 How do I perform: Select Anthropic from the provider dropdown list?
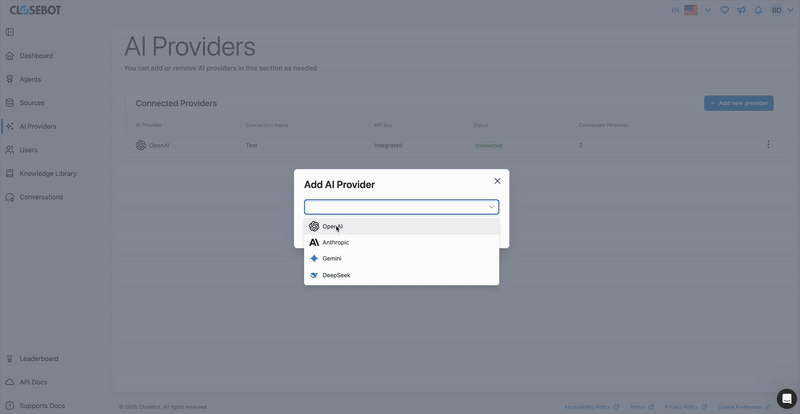(x=402, y=242)
